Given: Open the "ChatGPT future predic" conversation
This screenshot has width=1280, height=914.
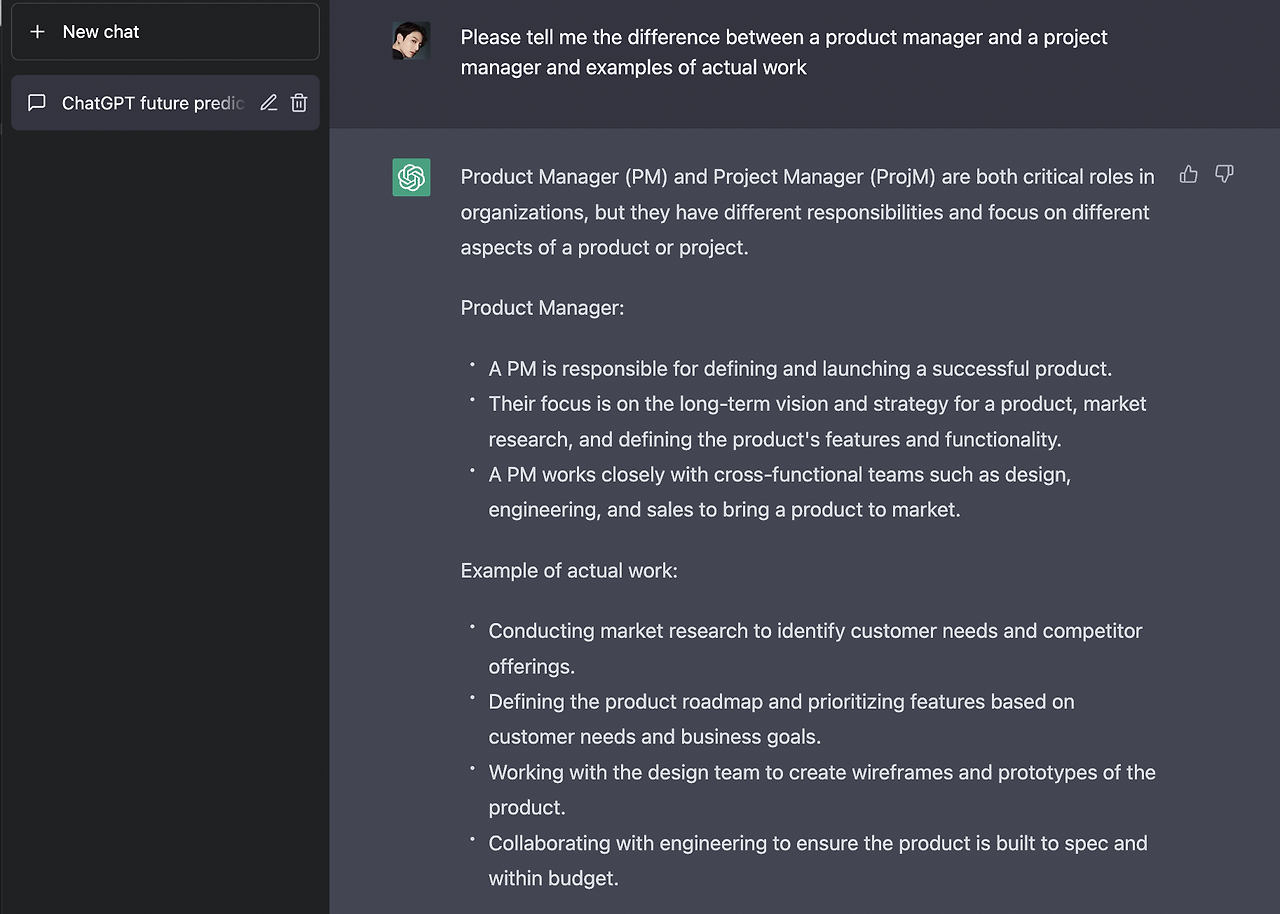Looking at the screenshot, I should (x=152, y=103).
